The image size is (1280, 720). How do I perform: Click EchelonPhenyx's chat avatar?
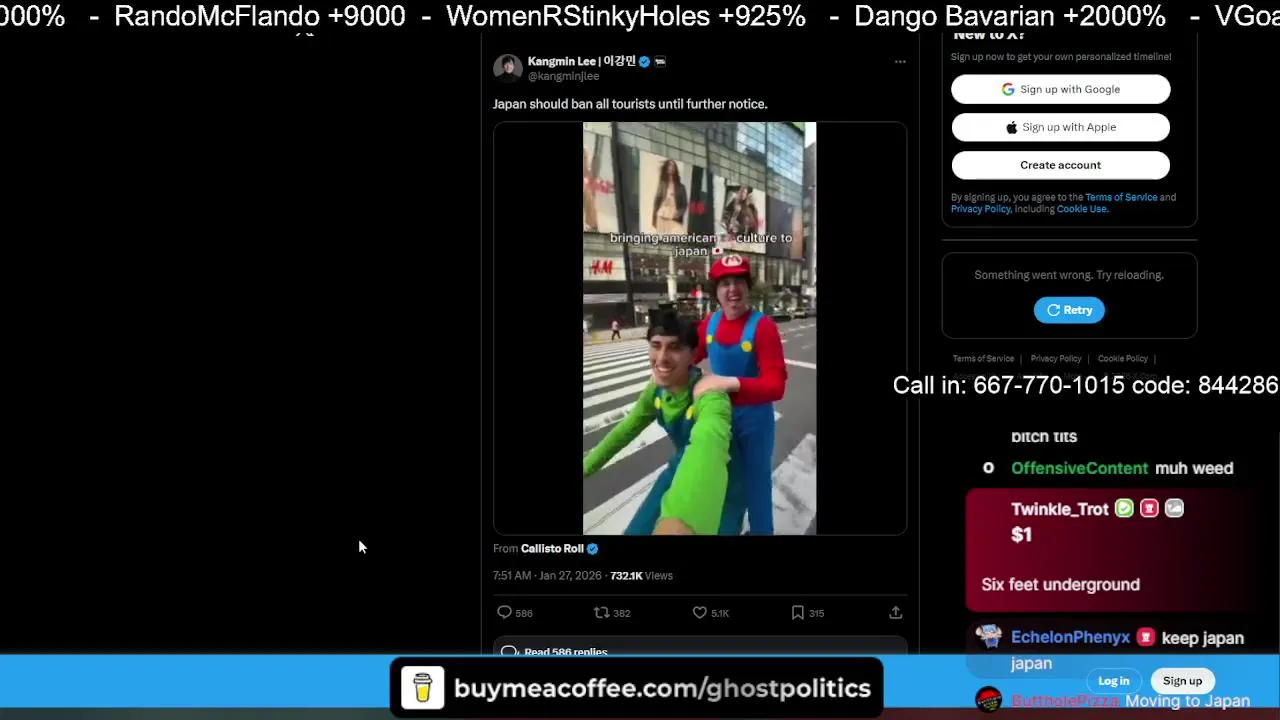pos(988,637)
